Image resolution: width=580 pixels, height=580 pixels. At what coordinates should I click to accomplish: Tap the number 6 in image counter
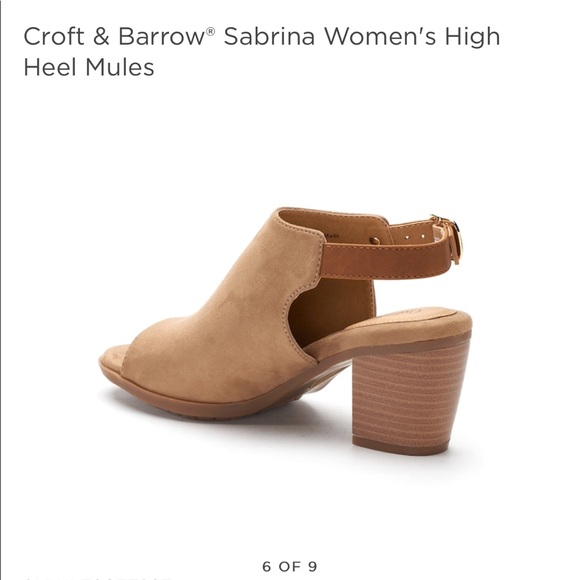[x=267, y=566]
